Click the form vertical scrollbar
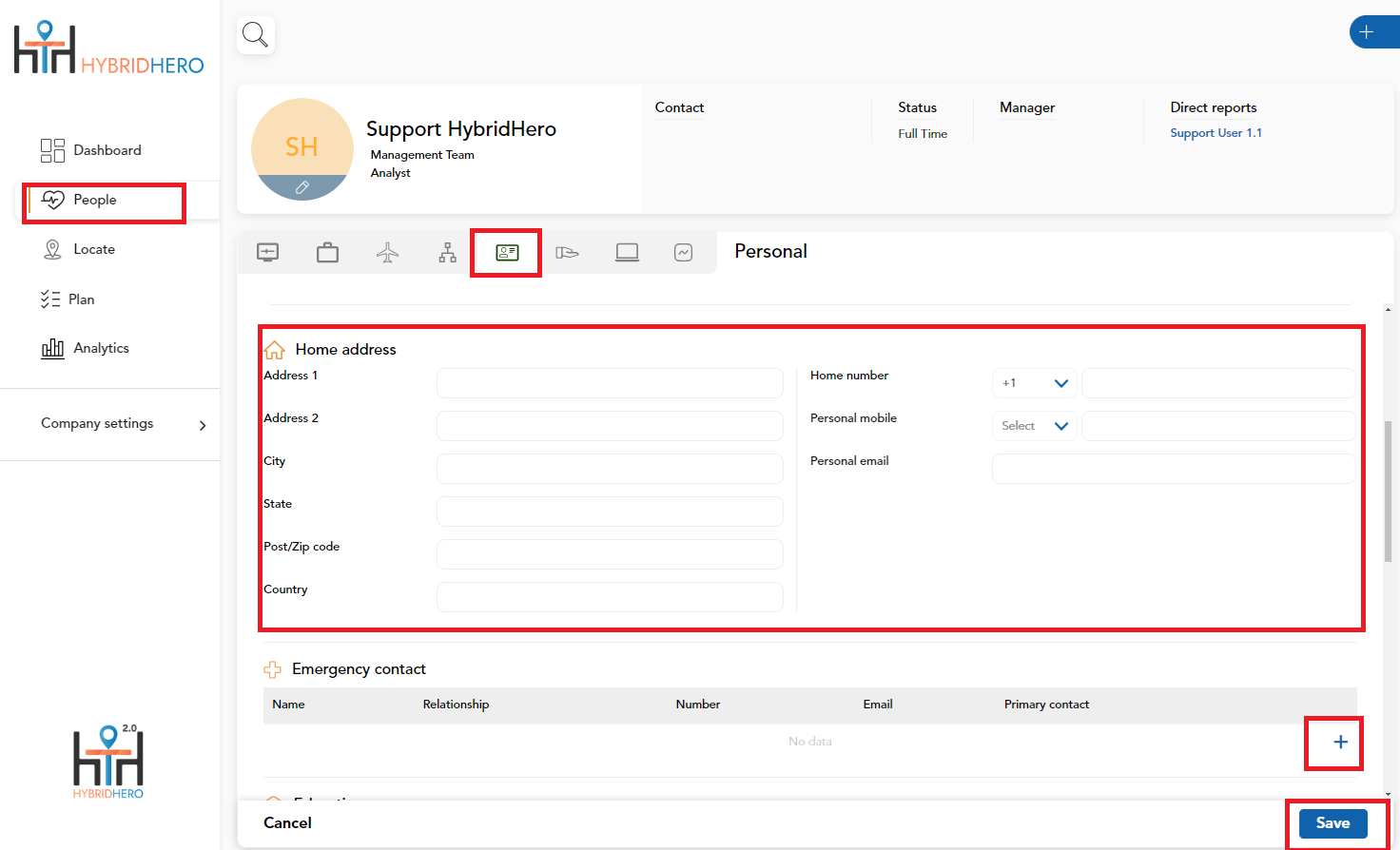 [x=1388, y=491]
